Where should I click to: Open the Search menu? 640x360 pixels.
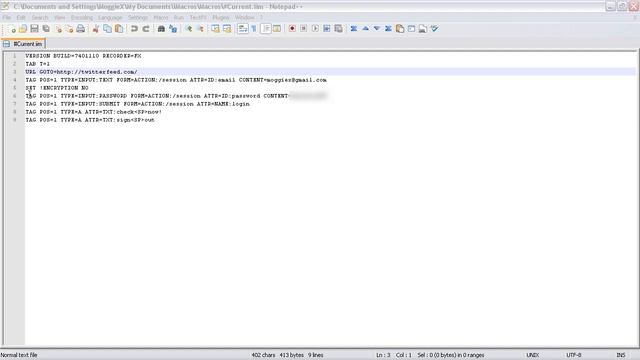40,18
